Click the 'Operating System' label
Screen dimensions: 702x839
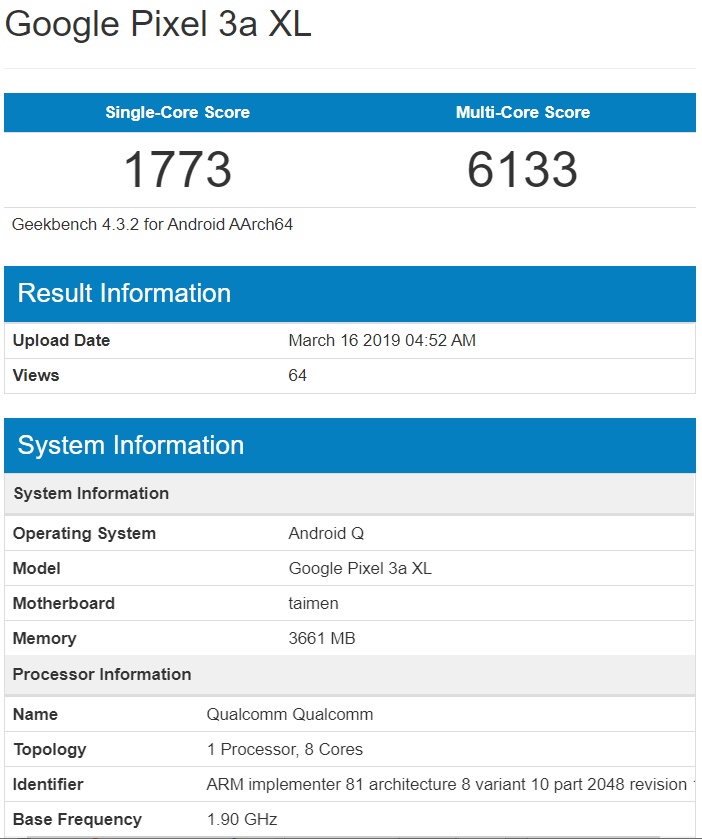coord(84,533)
